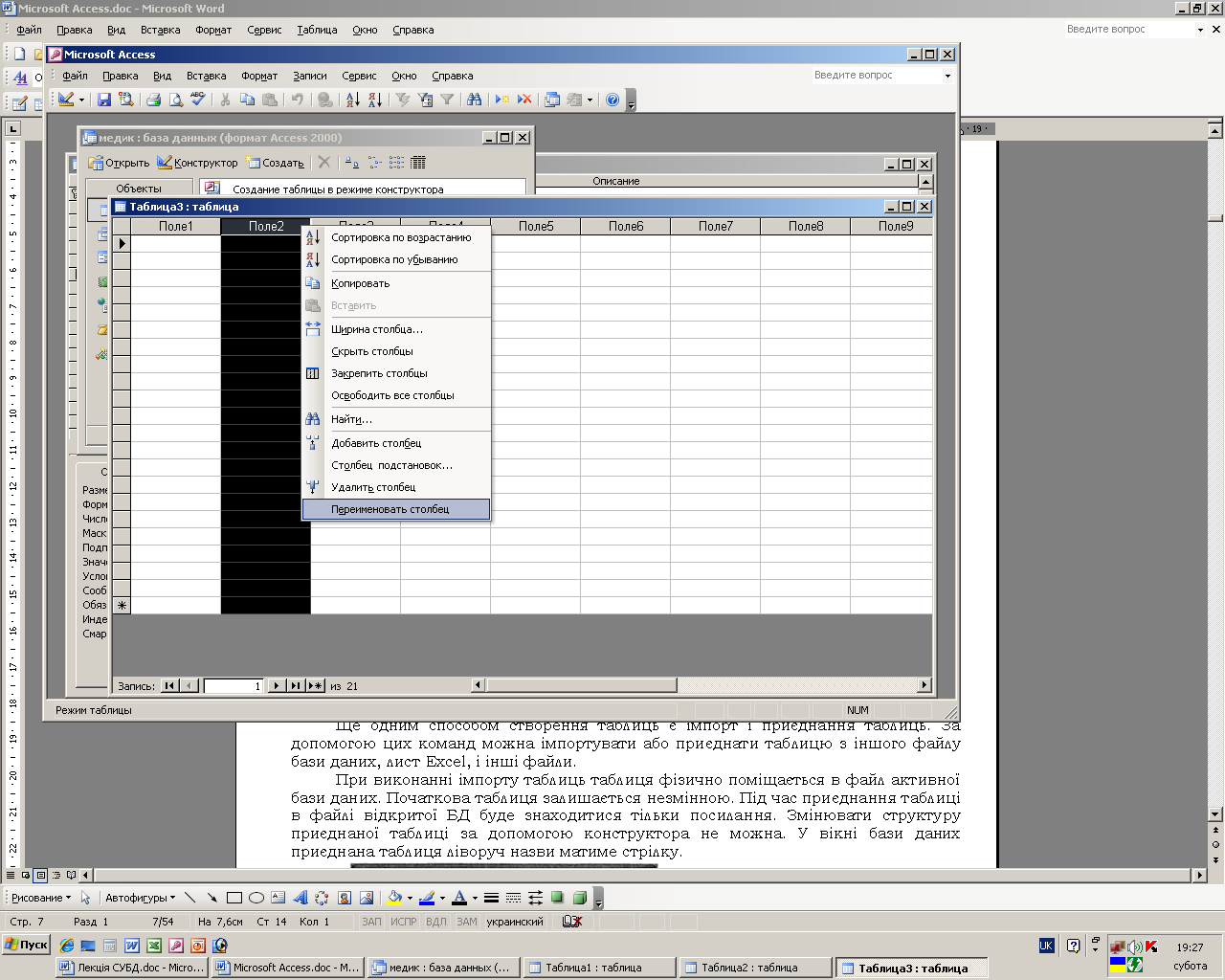Select the Поле5 column header
The image size is (1225, 980).
[536, 226]
